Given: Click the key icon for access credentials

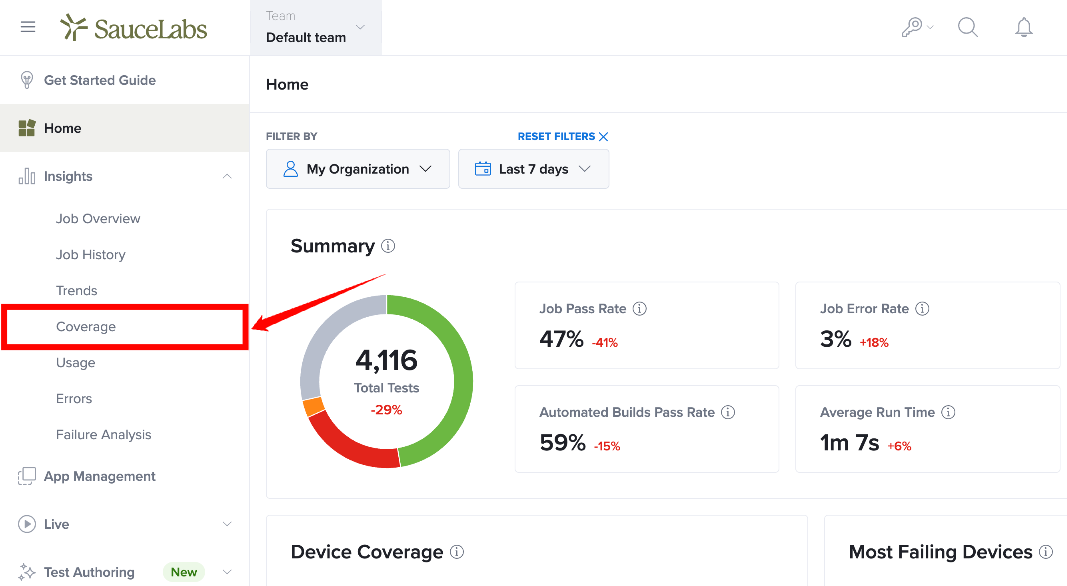Looking at the screenshot, I should (917, 27).
